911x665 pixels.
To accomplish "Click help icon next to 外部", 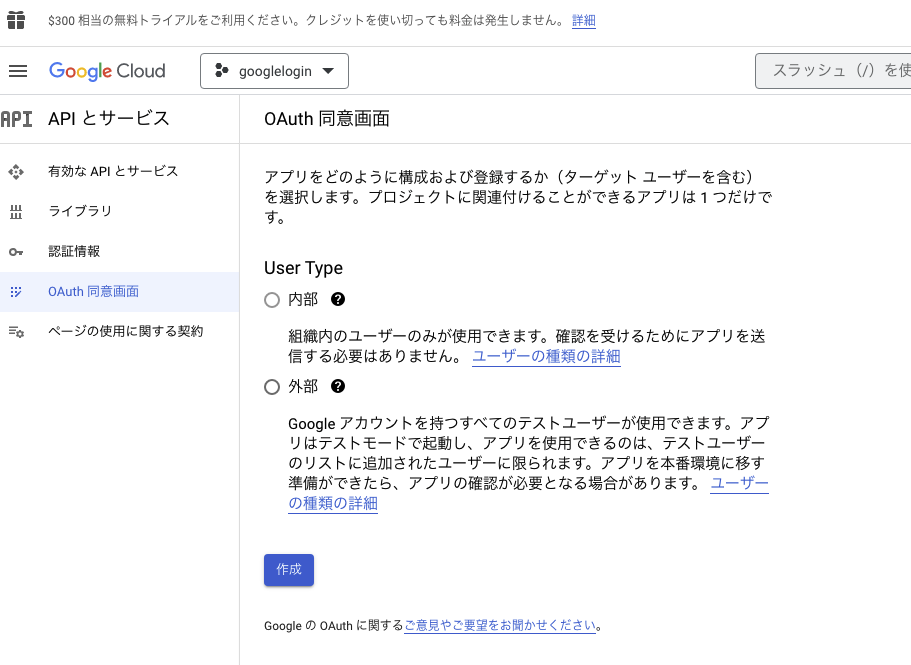I will pos(338,386).
